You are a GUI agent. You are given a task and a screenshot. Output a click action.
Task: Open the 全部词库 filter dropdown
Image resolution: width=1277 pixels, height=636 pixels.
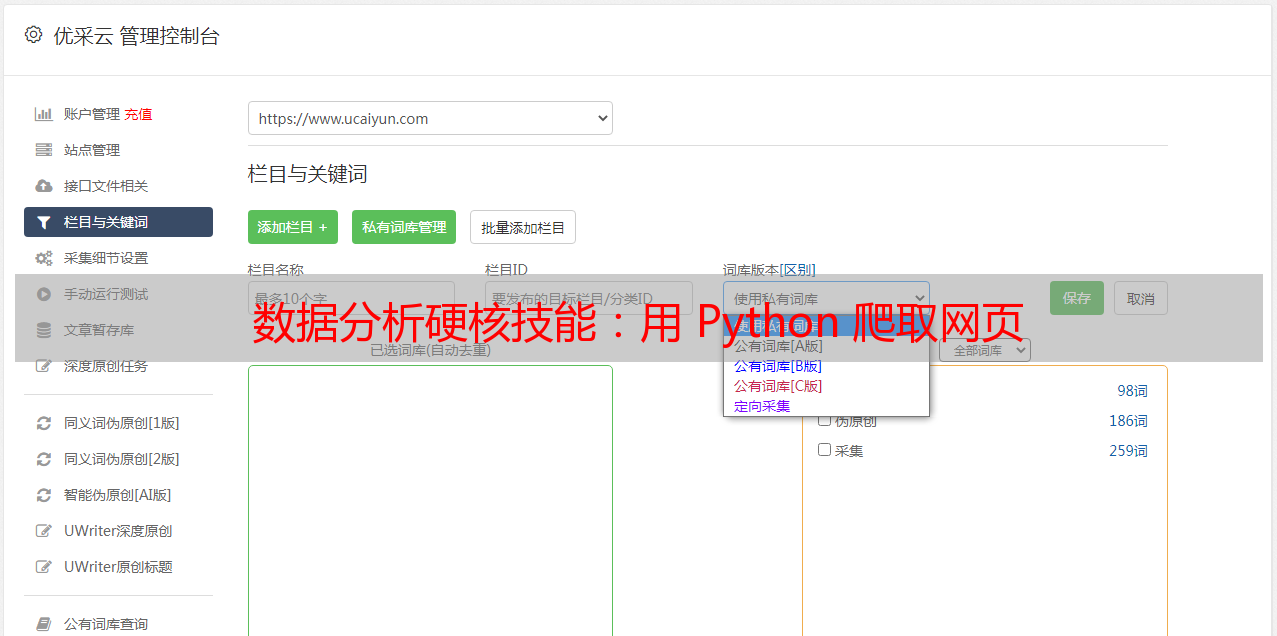pyautogui.click(x=985, y=350)
